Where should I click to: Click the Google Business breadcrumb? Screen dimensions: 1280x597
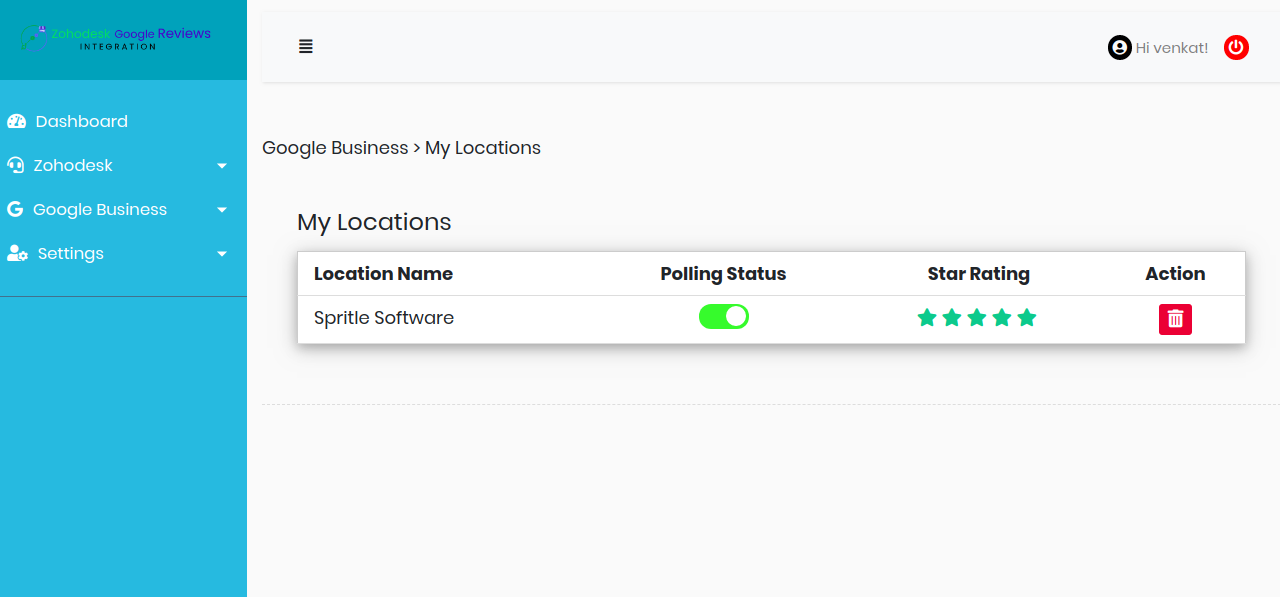click(335, 148)
